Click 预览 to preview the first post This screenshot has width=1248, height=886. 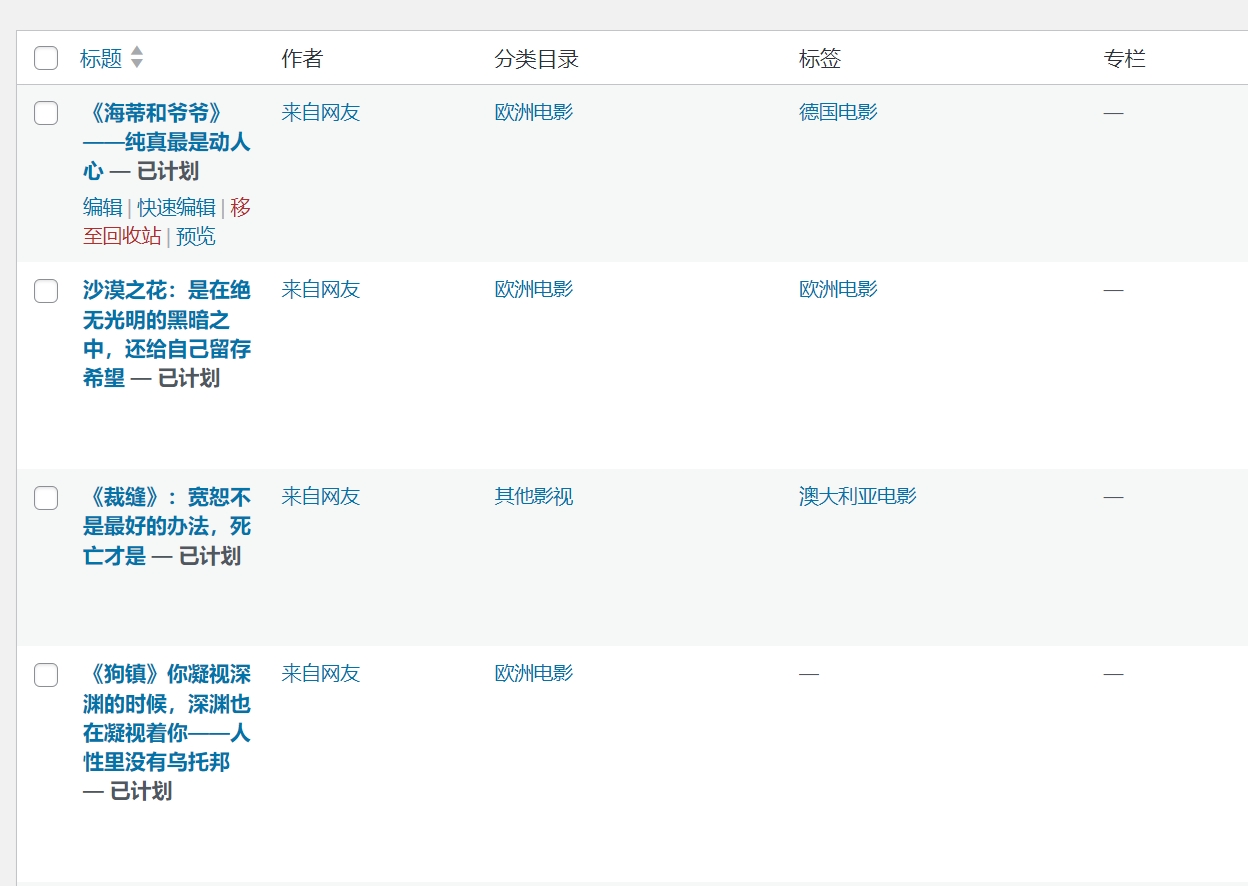[x=196, y=236]
